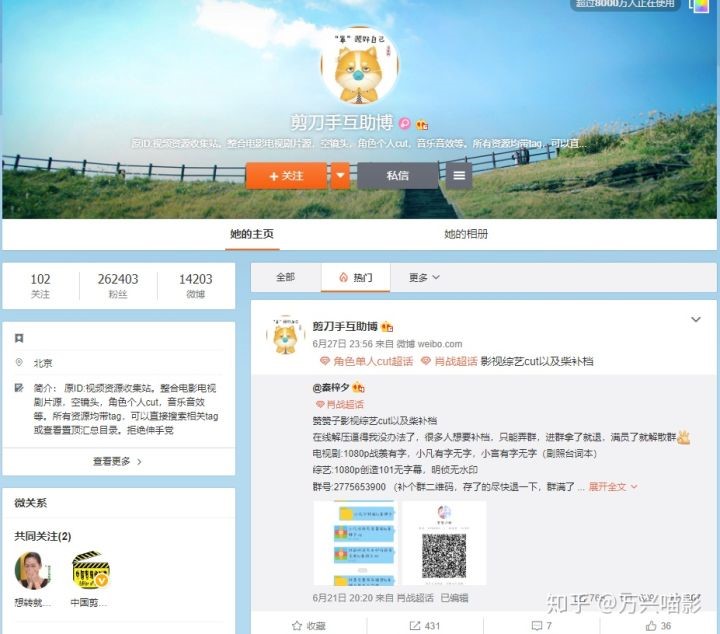Click the bookmark badge icon in info panel

[x=19, y=338]
